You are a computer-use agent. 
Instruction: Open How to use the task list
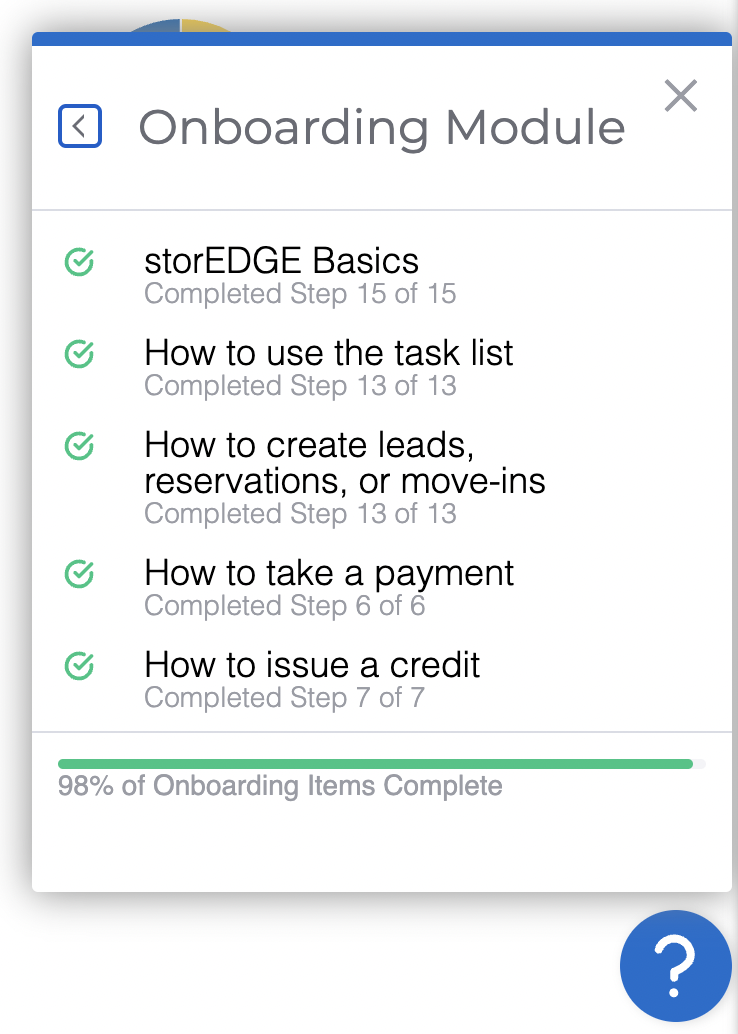[x=328, y=353]
